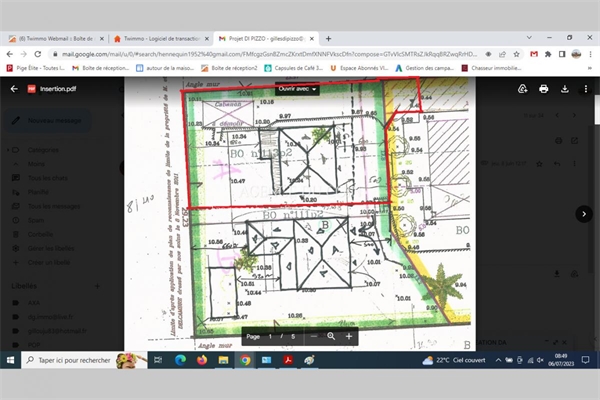Open Boîte de réception2 bookmark
The image size is (600, 400).
230,68
